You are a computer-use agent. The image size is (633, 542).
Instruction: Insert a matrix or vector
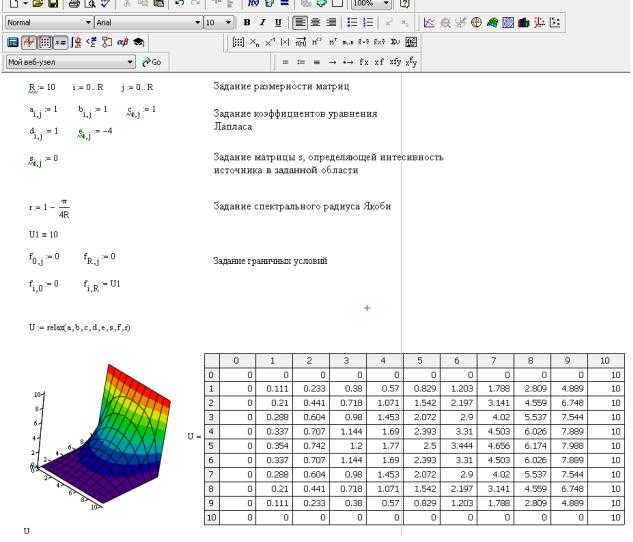tap(238, 42)
